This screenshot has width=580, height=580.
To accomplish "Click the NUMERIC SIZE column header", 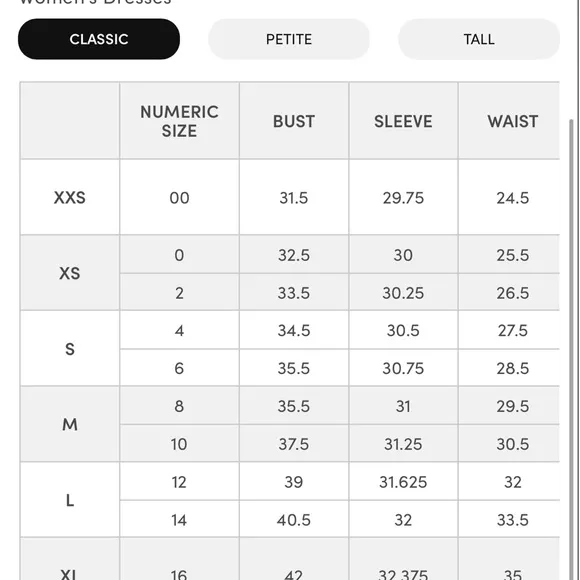I will pyautogui.click(x=179, y=121).
